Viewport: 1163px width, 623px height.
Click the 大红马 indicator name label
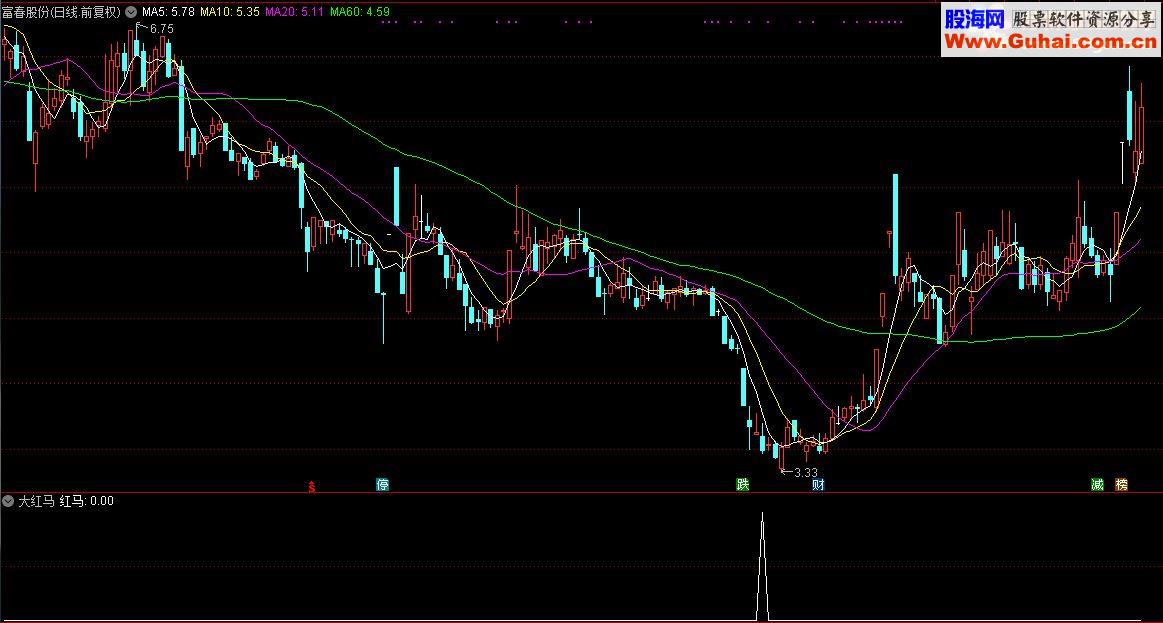(x=36, y=501)
